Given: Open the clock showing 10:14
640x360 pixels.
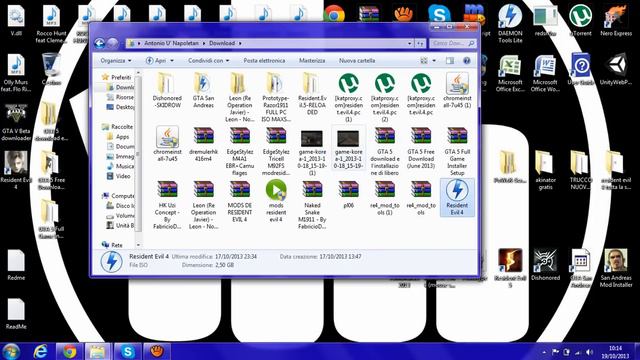Looking at the screenshot, I should click(615, 352).
